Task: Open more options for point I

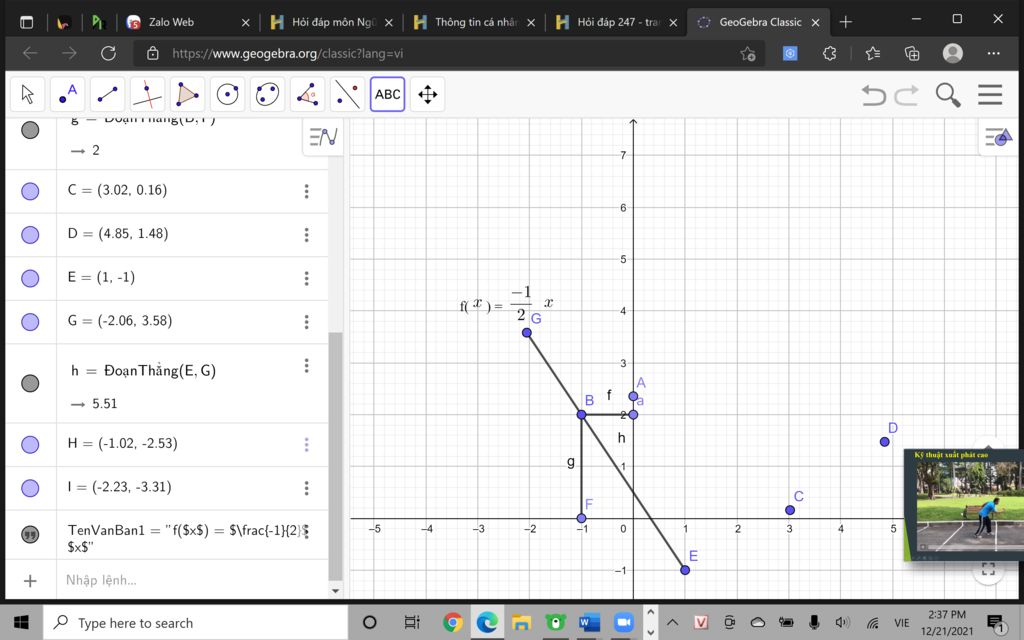Action: [x=306, y=488]
